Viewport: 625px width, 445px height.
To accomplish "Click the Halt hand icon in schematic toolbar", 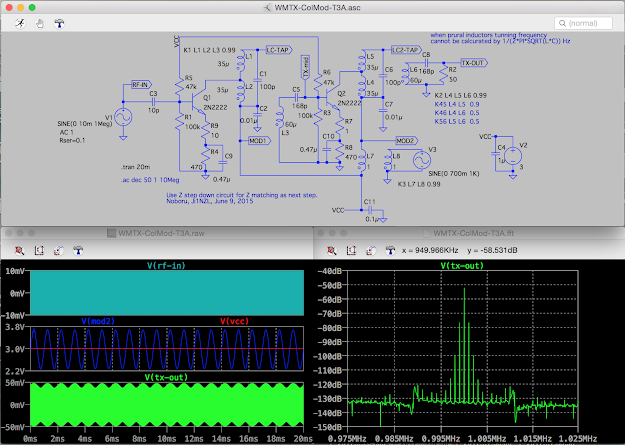I will click(39, 24).
